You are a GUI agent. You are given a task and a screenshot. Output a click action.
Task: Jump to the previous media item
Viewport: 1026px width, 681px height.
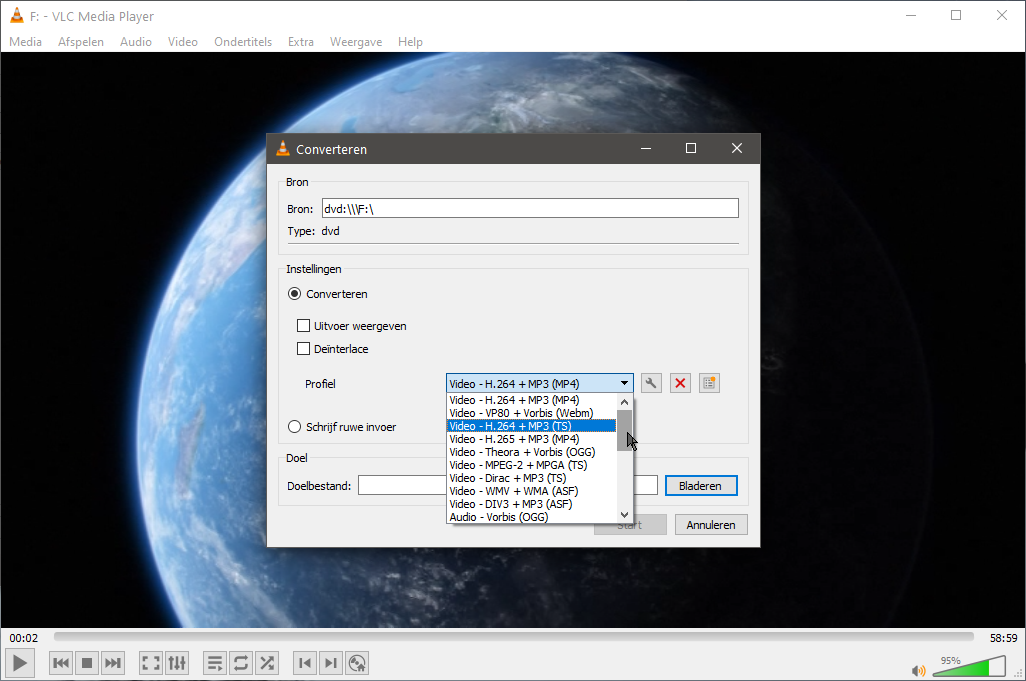pos(61,663)
